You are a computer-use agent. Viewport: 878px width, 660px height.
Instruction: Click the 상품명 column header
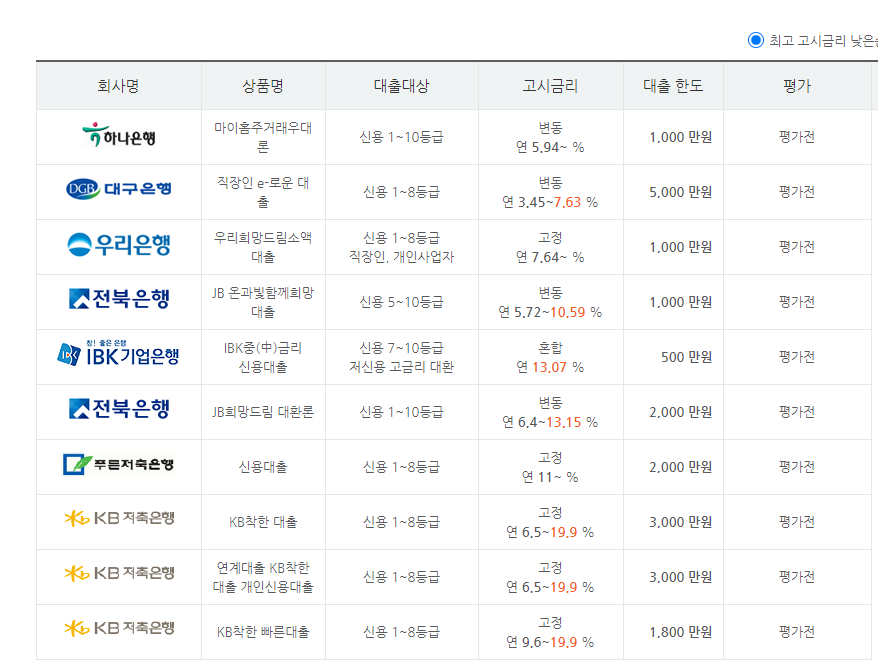[263, 86]
